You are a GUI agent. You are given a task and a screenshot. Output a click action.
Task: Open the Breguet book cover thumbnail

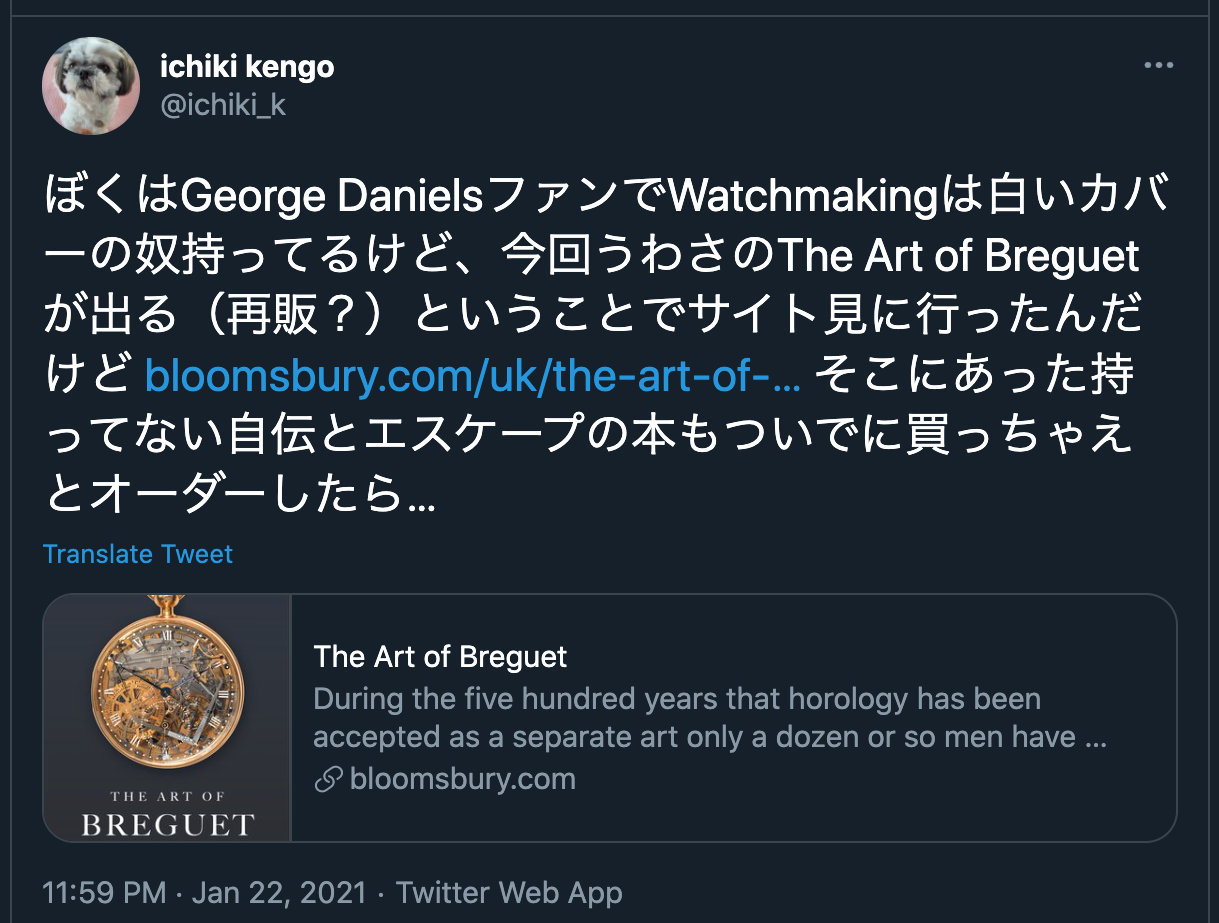coord(167,717)
